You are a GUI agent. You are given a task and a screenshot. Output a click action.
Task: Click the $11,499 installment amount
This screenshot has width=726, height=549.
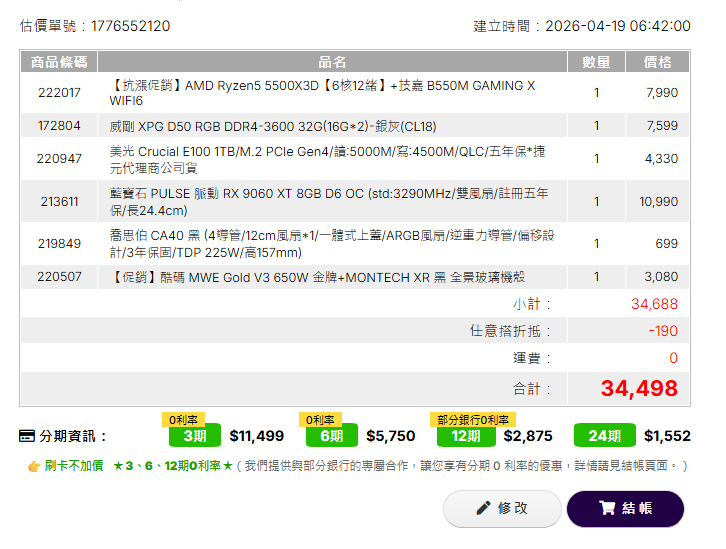257,436
